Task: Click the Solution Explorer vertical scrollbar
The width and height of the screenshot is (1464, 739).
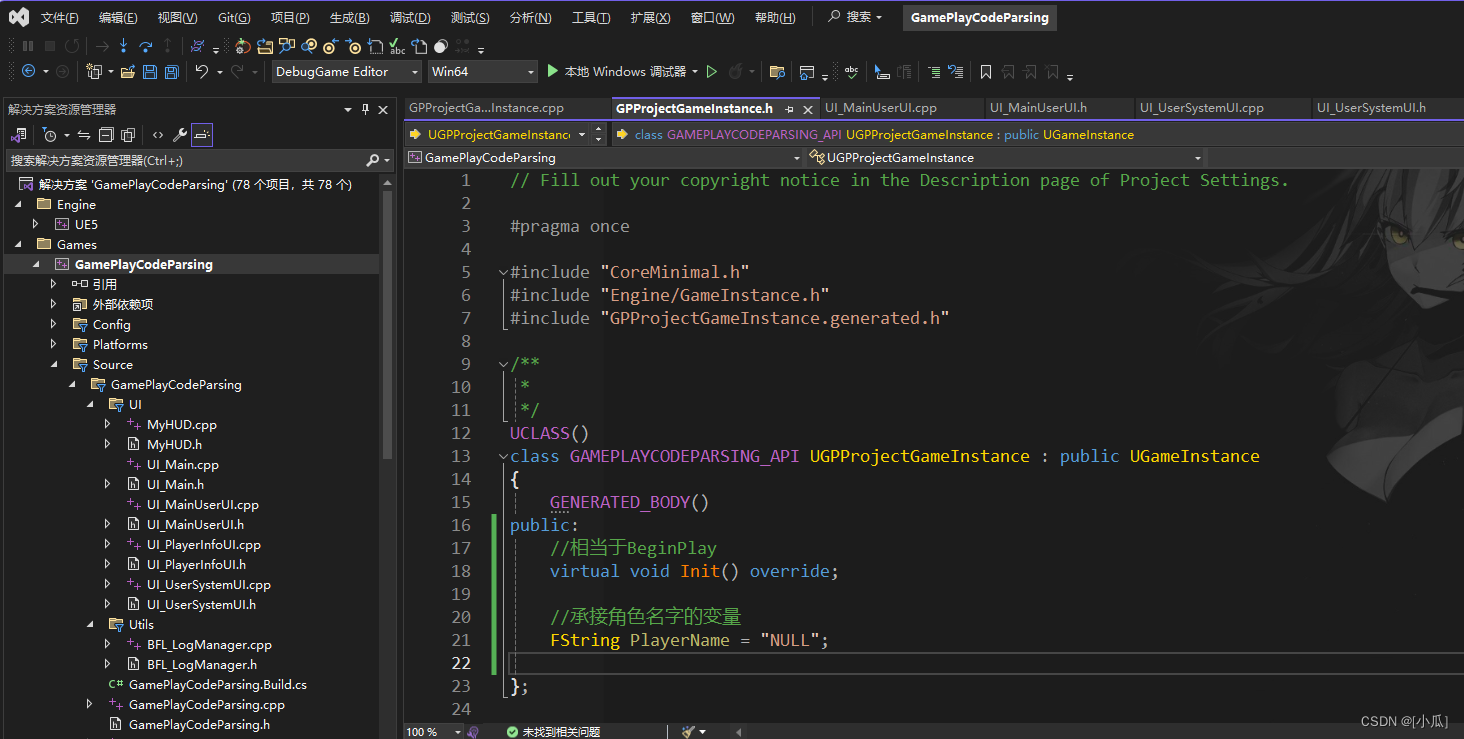Action: pyautogui.click(x=386, y=320)
